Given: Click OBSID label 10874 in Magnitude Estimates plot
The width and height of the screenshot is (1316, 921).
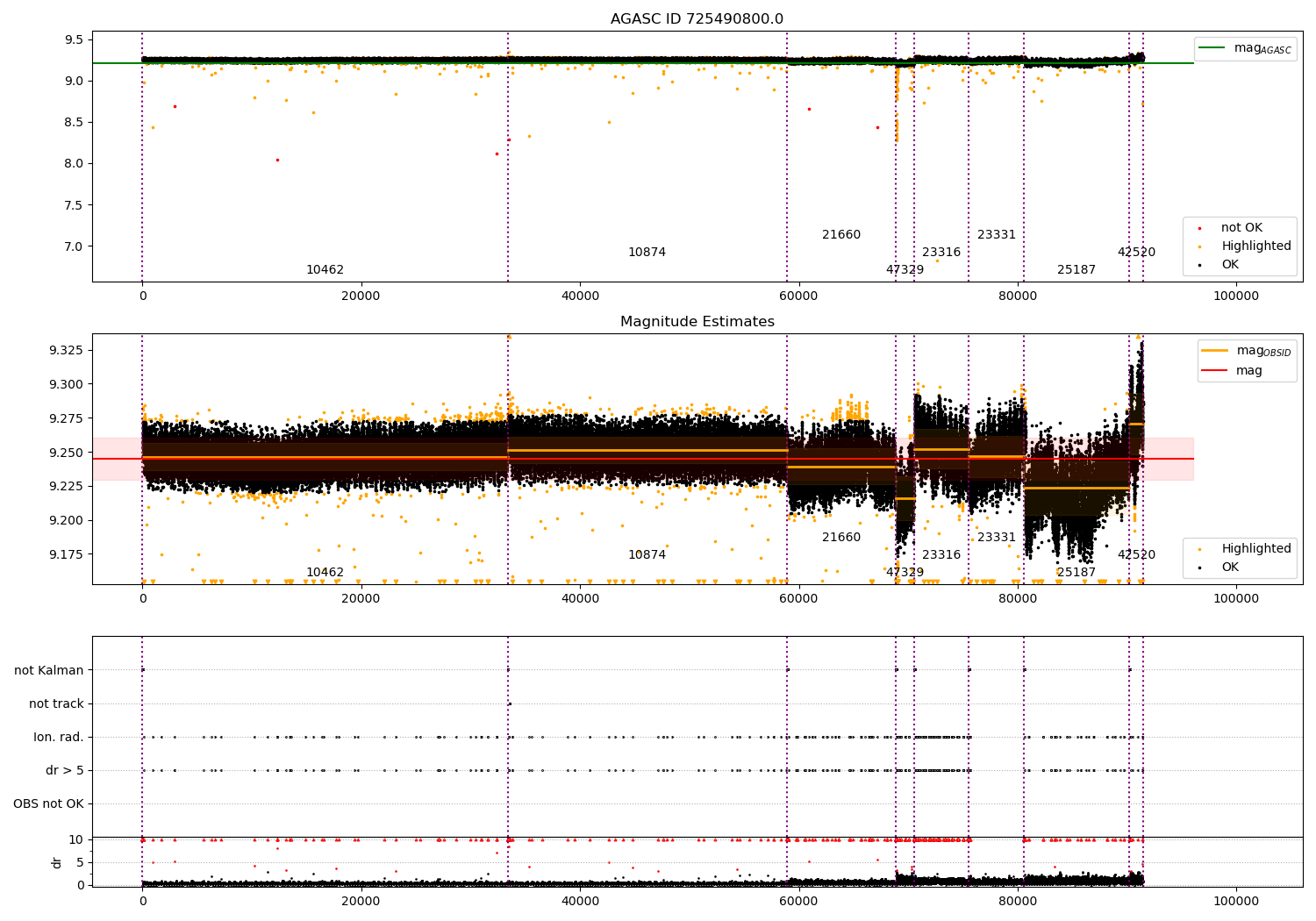Looking at the screenshot, I should point(647,555).
